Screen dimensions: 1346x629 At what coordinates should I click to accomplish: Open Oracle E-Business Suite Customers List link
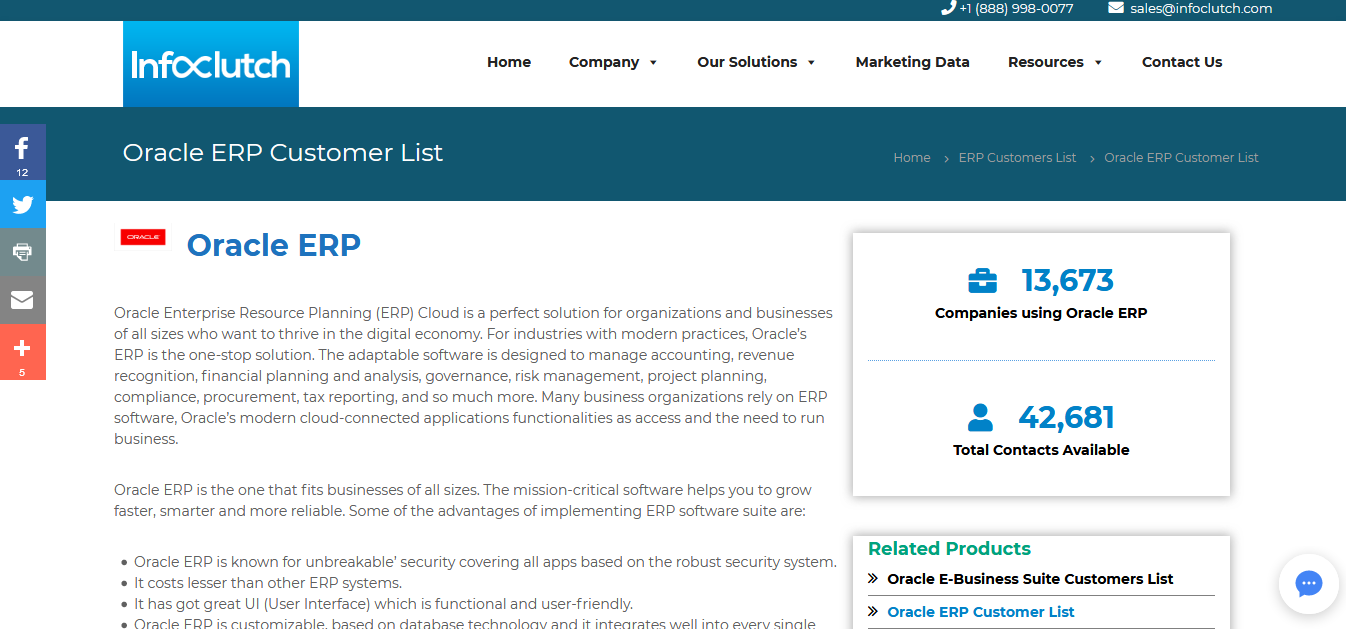coord(1030,579)
